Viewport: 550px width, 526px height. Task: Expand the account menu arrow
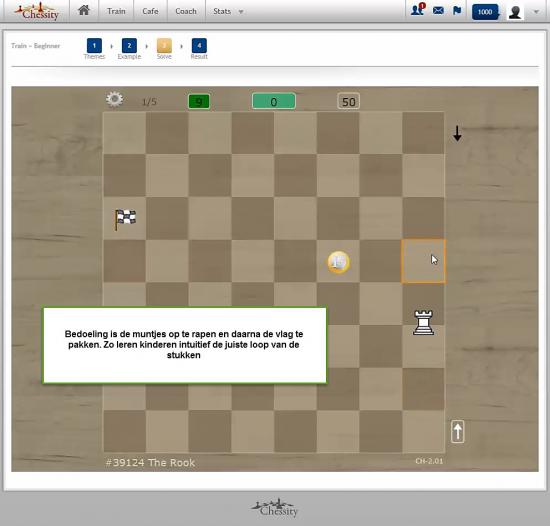(536, 12)
